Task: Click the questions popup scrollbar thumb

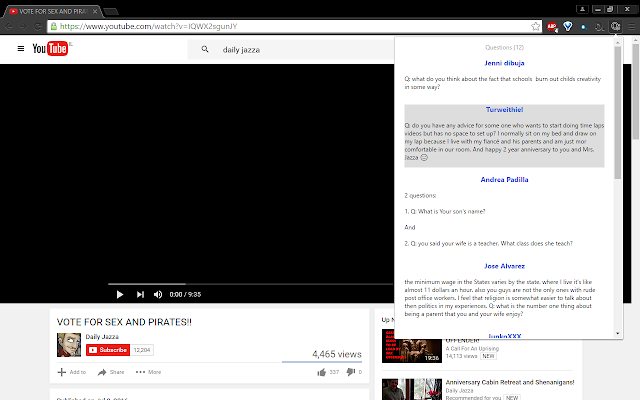Action: [618, 112]
